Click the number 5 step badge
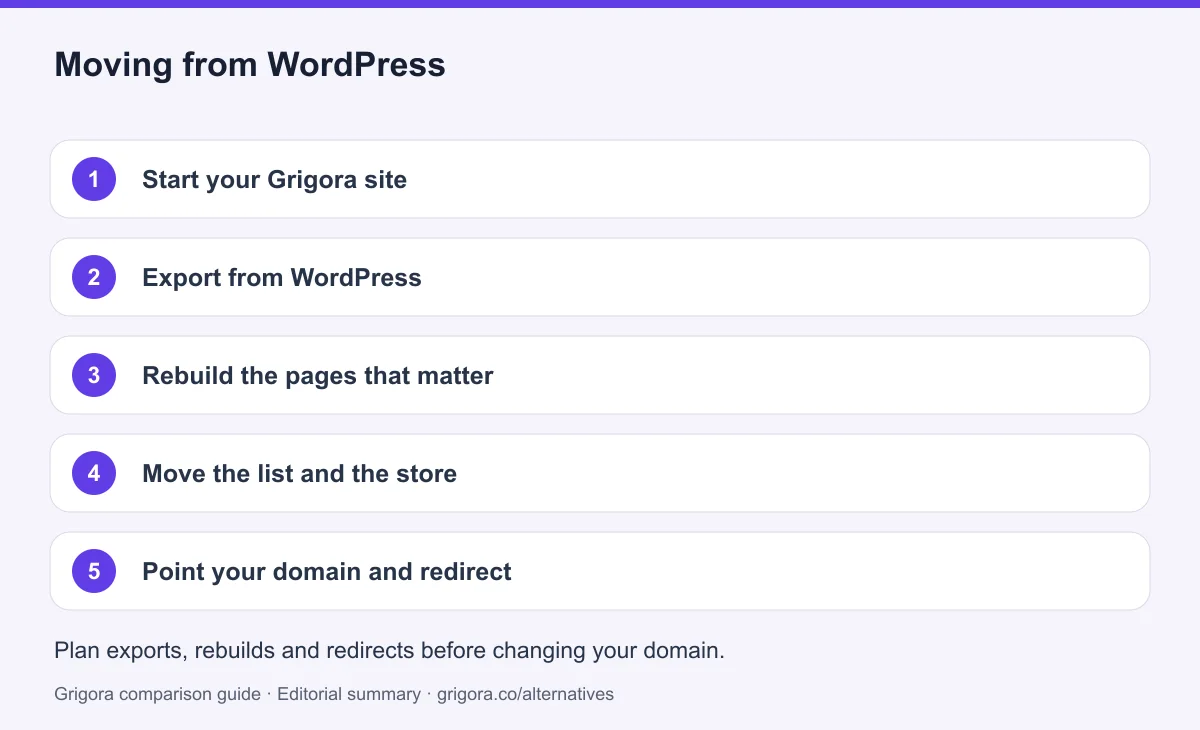The height and width of the screenshot is (730, 1200). click(94, 571)
